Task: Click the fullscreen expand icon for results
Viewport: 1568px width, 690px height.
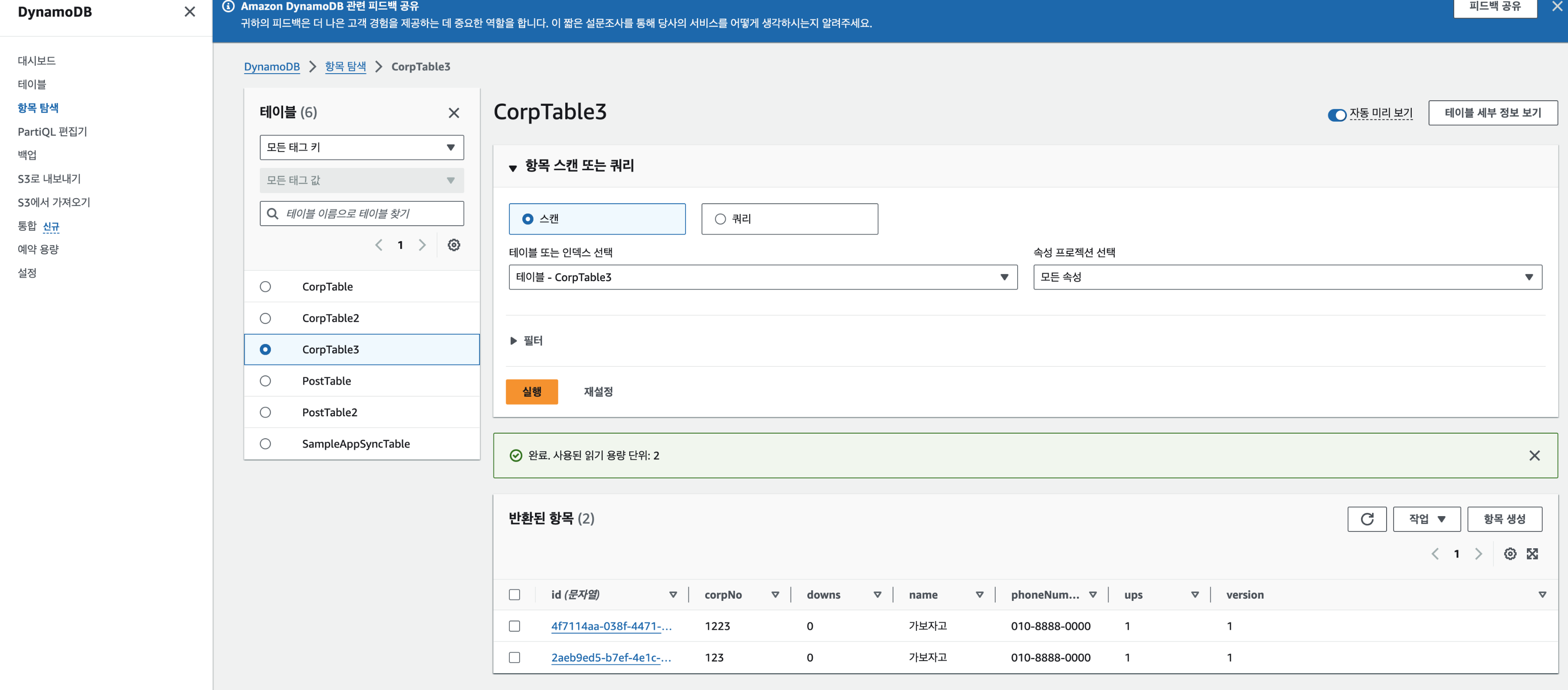Action: (1532, 554)
